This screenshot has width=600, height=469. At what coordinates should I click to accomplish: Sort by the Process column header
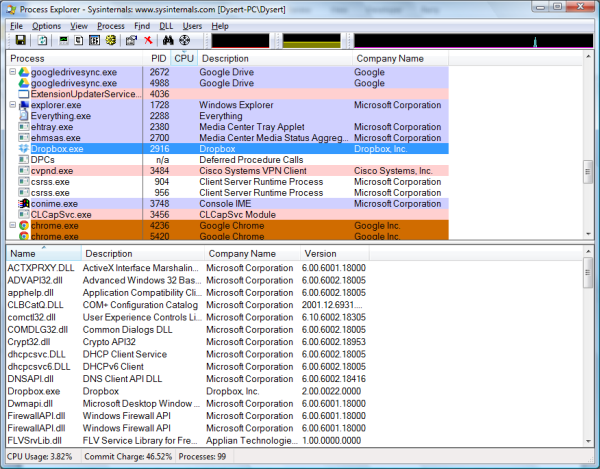(x=75, y=59)
